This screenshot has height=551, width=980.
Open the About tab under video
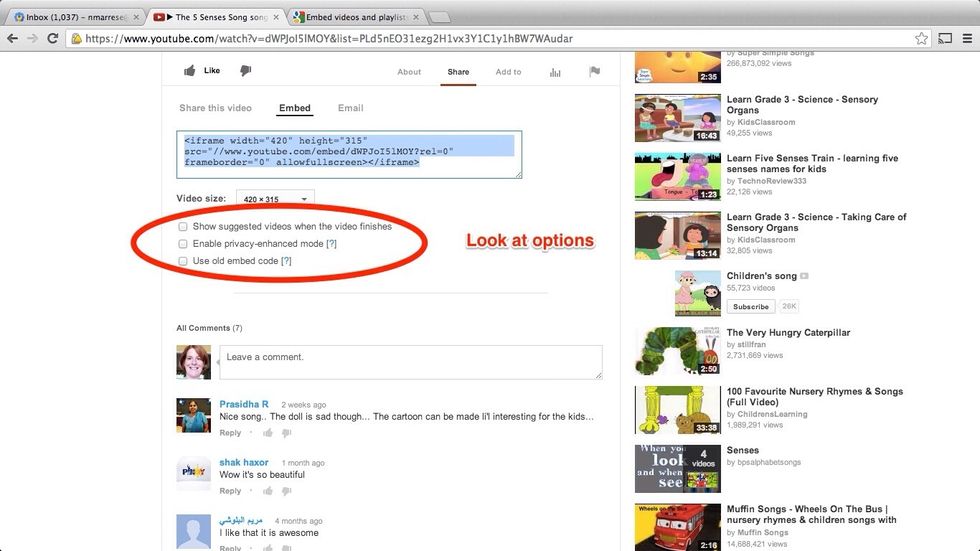point(409,72)
